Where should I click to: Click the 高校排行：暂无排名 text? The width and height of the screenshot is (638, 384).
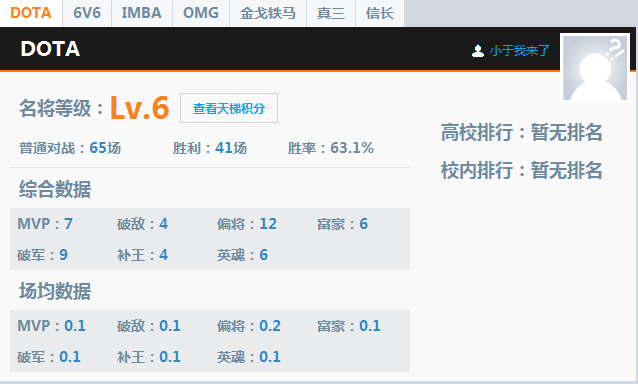pyautogui.click(x=522, y=133)
